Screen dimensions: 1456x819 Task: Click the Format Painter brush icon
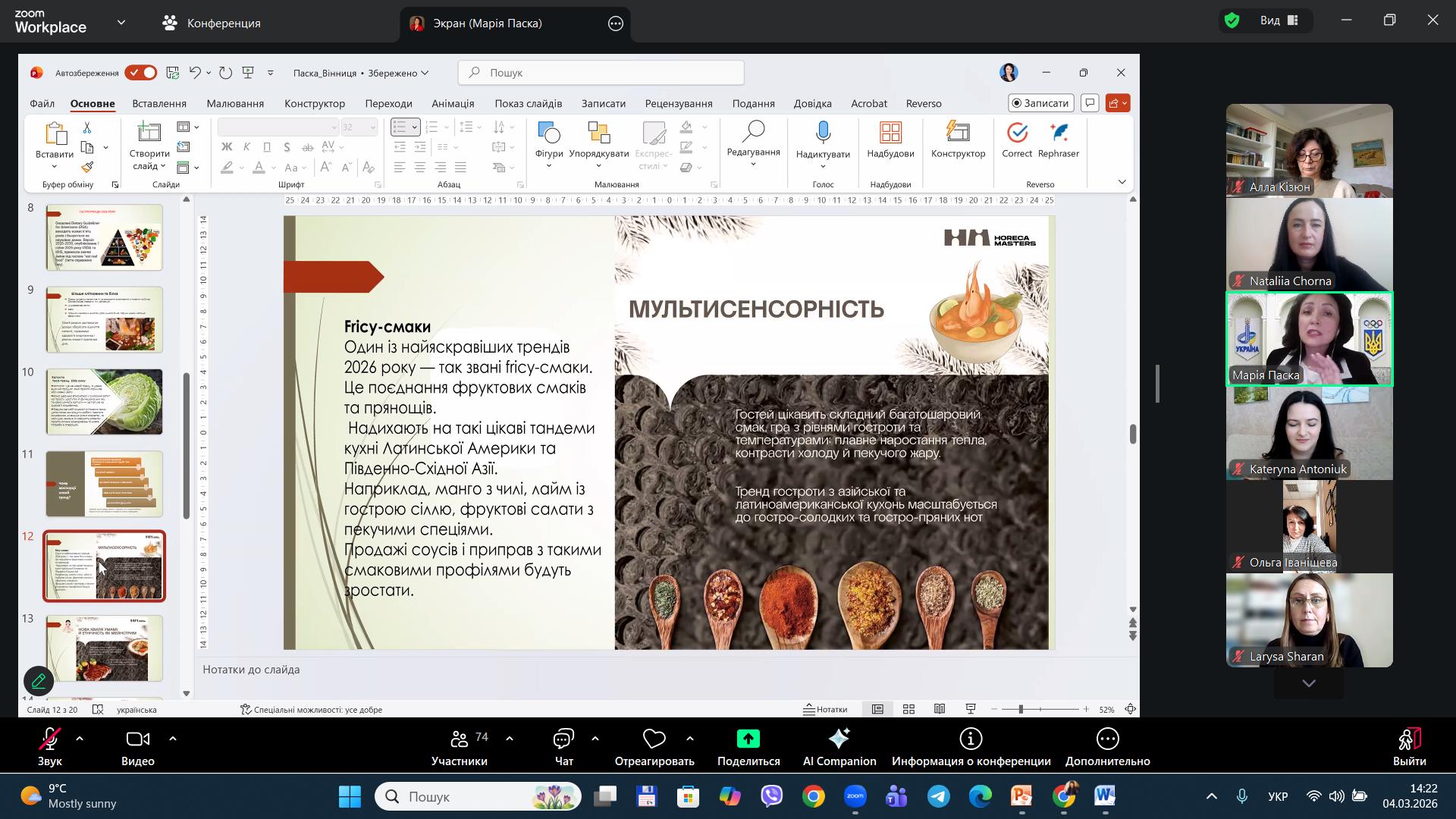pyautogui.click(x=87, y=167)
